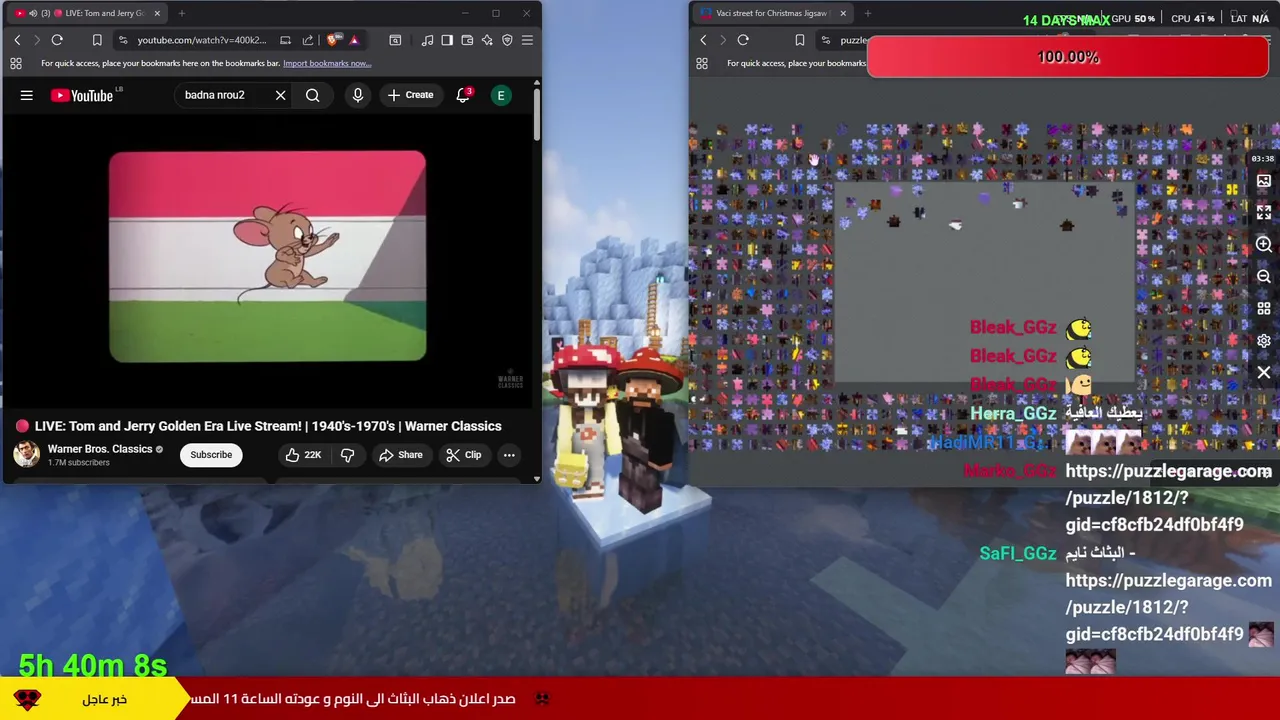Open site settings icon in puzzle window
Viewport: 1280px width, 720px height.
[x=825, y=40]
